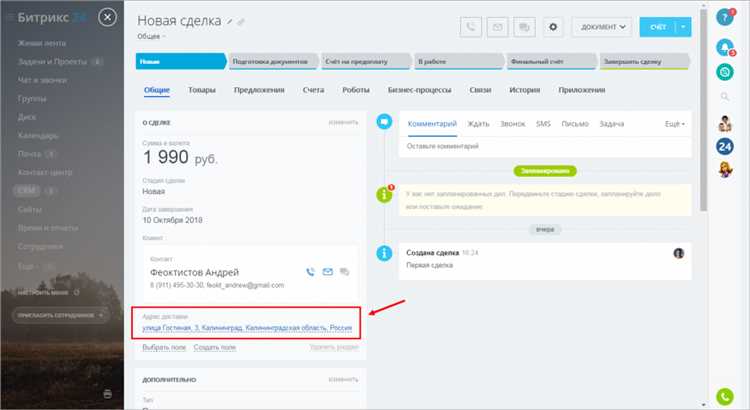The image size is (750, 410).
Task: Click the Удалить раздел link
Action: [334, 347]
